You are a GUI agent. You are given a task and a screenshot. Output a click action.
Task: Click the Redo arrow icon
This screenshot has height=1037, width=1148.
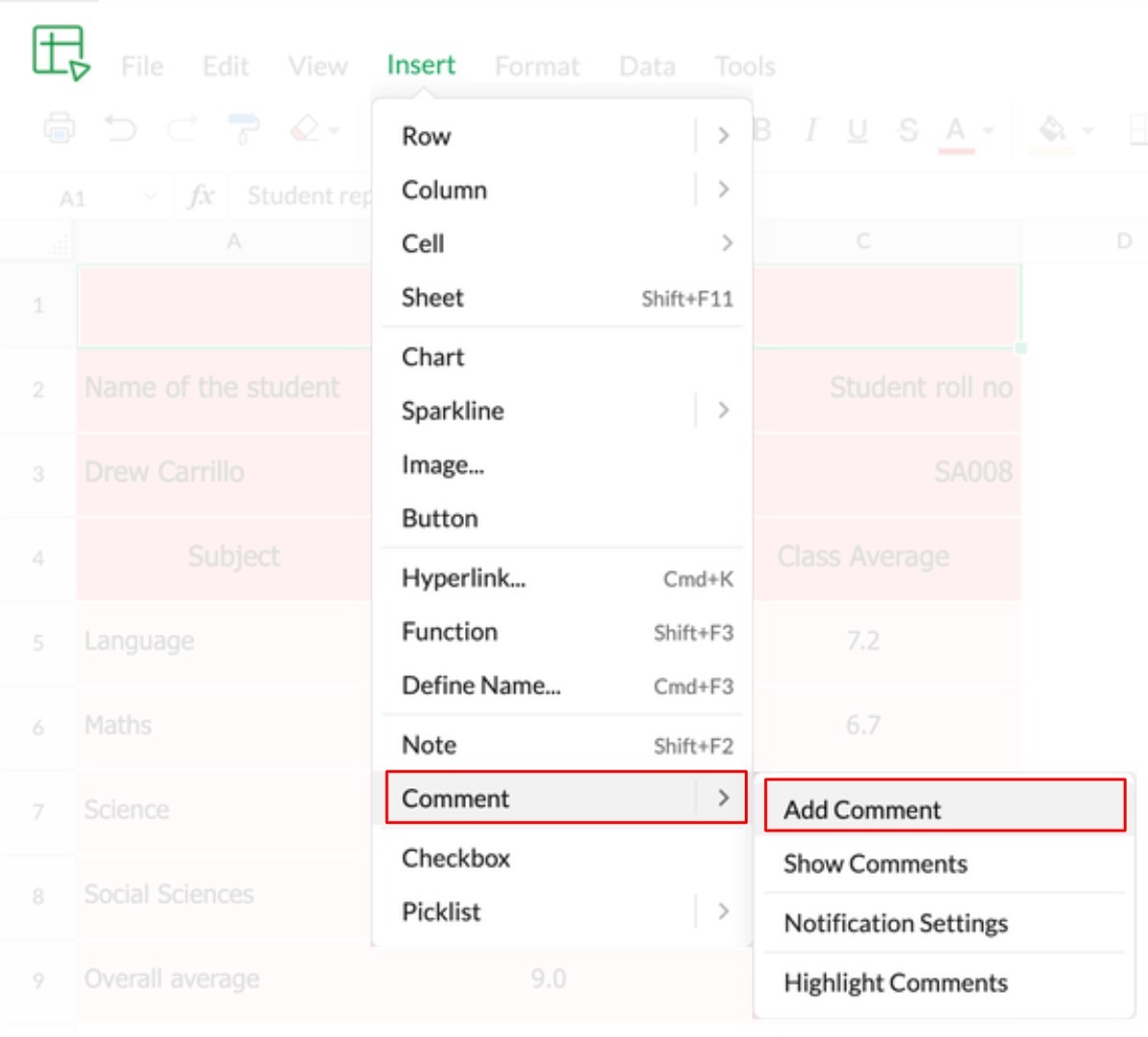(x=181, y=127)
